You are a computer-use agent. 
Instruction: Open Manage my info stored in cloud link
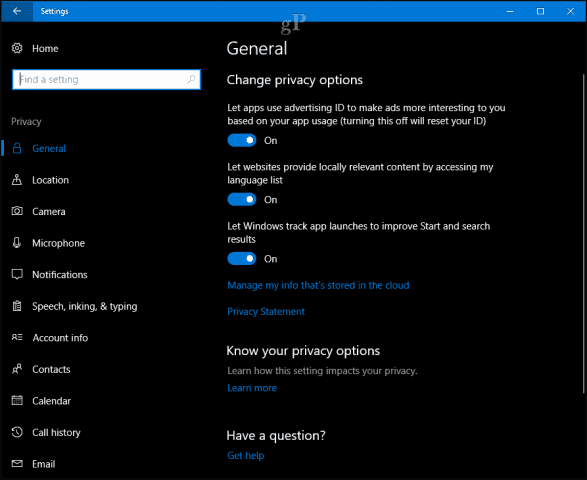pos(318,285)
